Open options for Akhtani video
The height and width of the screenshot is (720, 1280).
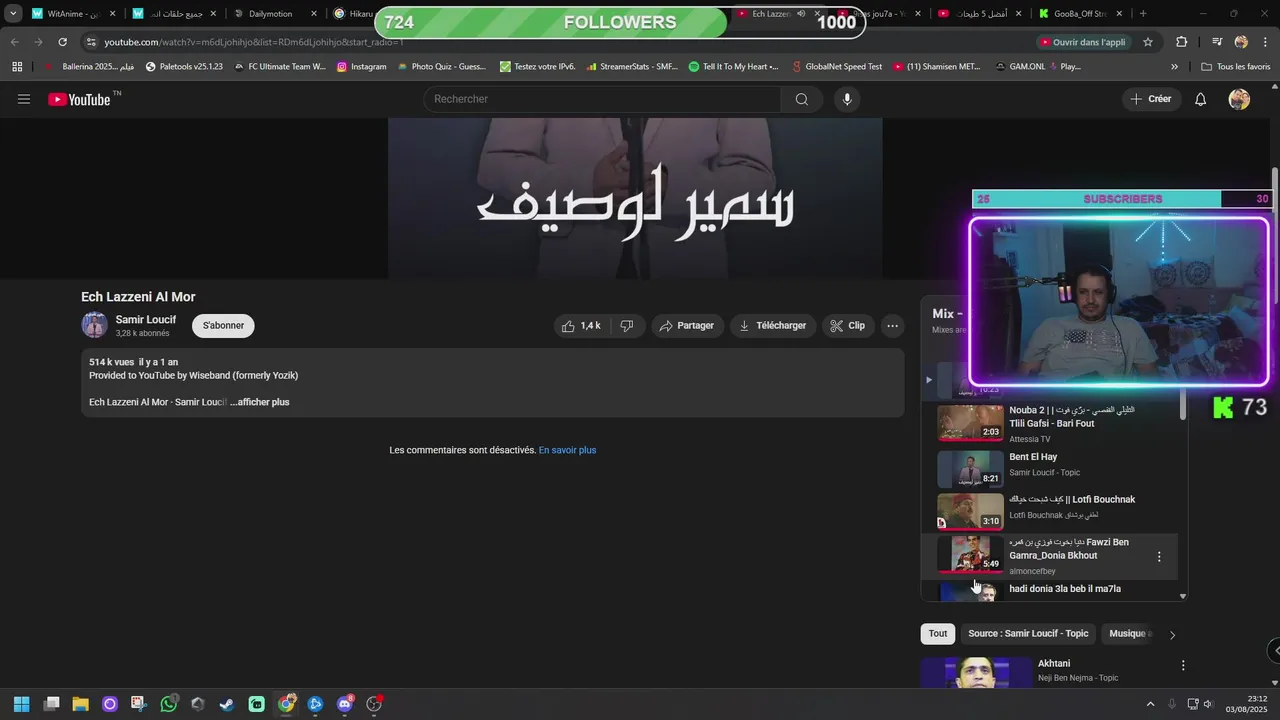pyautogui.click(x=1183, y=666)
